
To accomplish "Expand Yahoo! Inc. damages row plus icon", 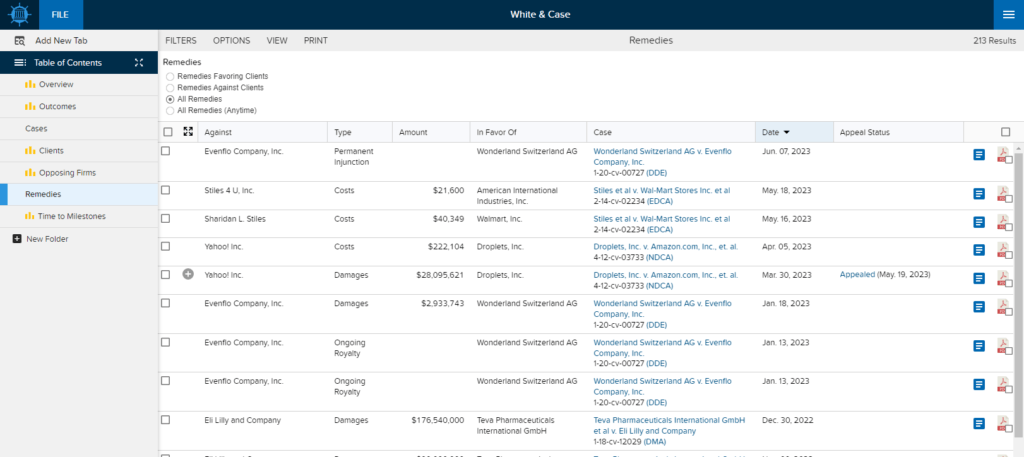I will [x=188, y=275].
